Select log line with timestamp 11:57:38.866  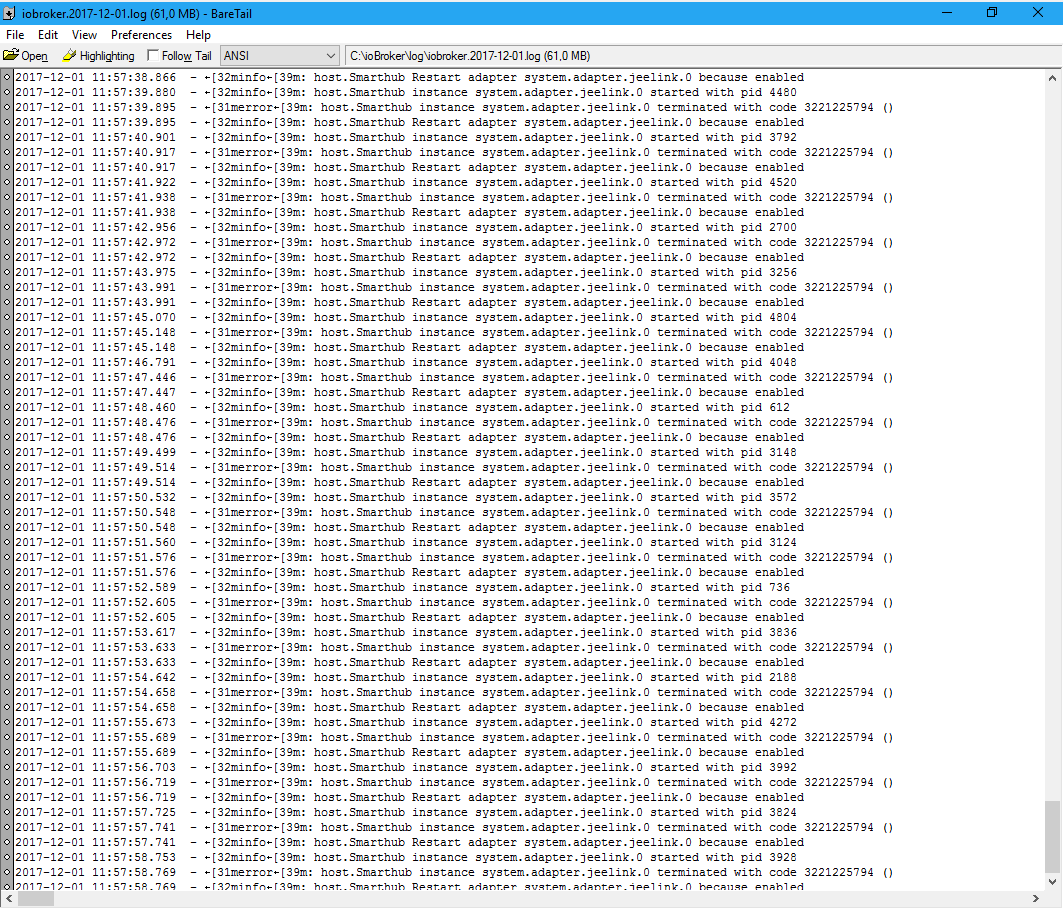click(409, 77)
